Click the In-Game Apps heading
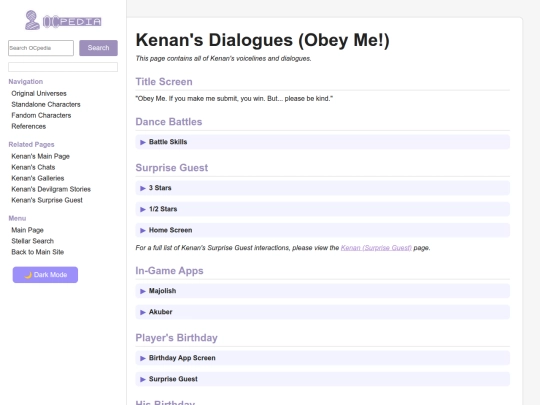The height and width of the screenshot is (405, 540). (x=169, y=271)
